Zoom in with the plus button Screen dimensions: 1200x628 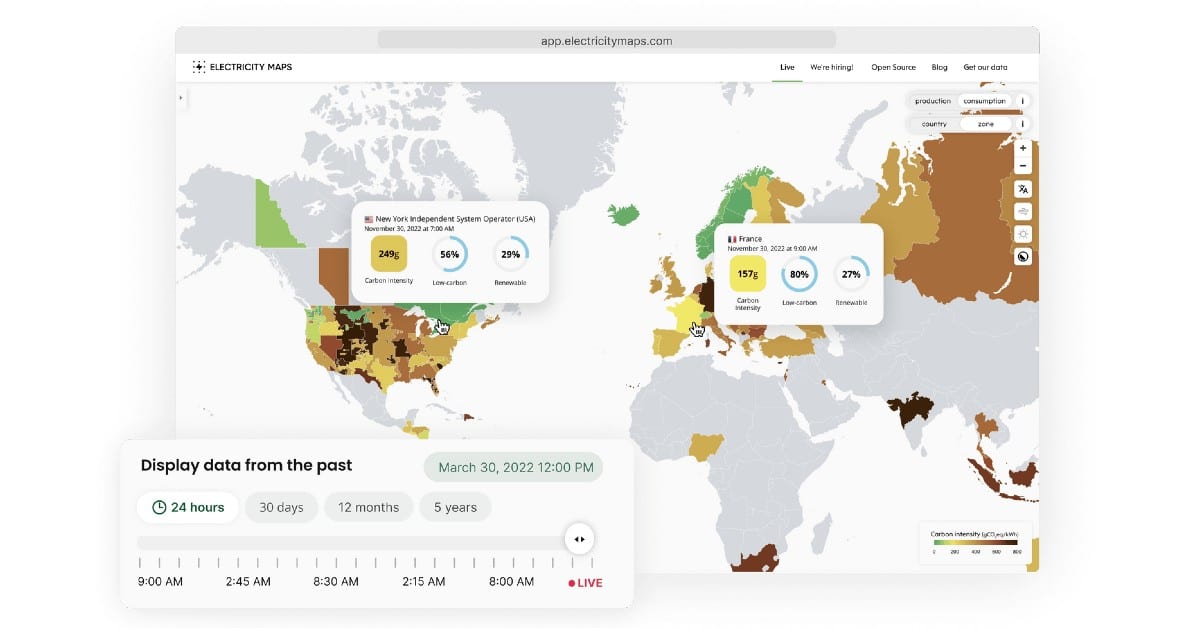point(1022,147)
